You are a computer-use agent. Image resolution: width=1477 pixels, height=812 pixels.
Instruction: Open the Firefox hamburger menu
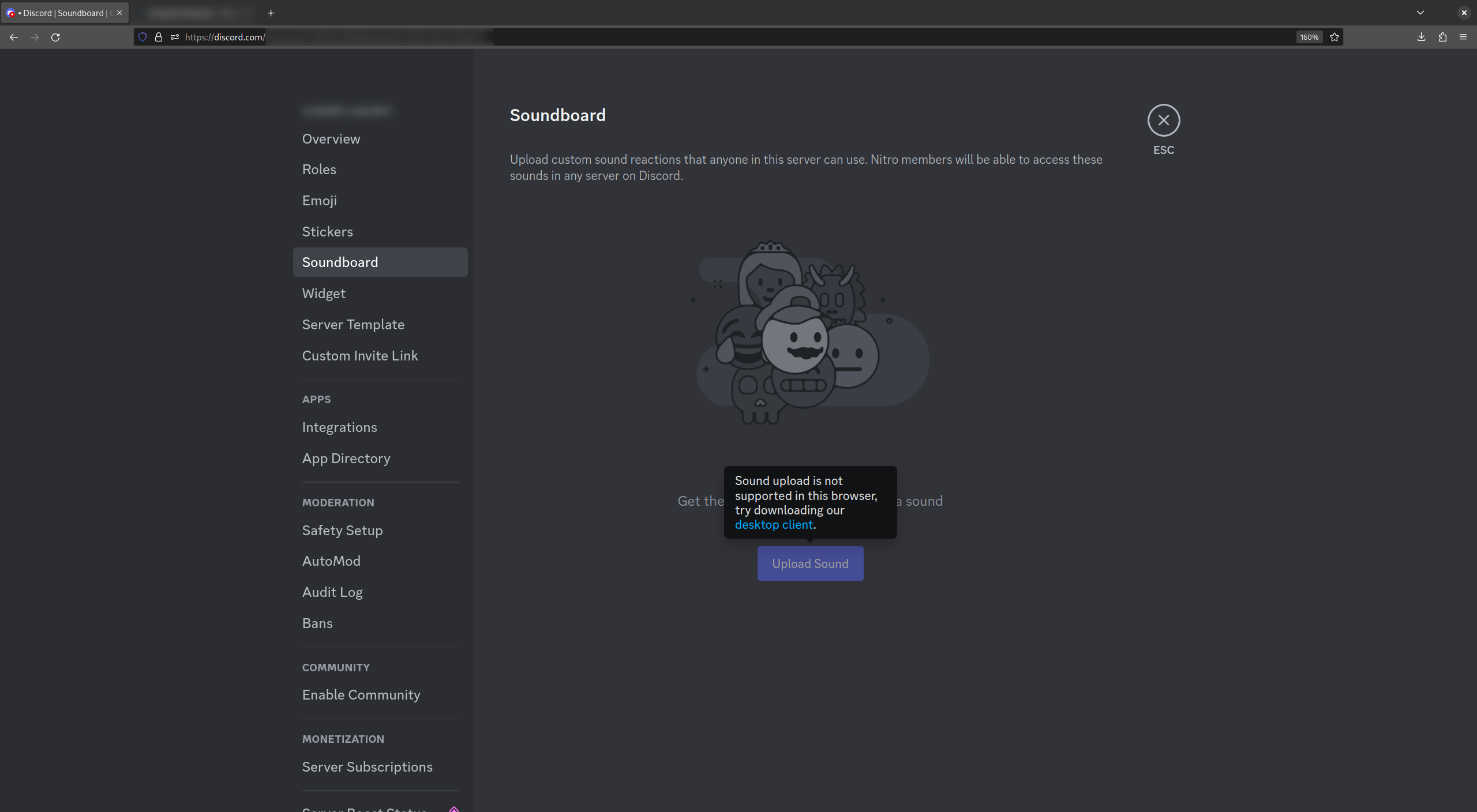click(1463, 37)
